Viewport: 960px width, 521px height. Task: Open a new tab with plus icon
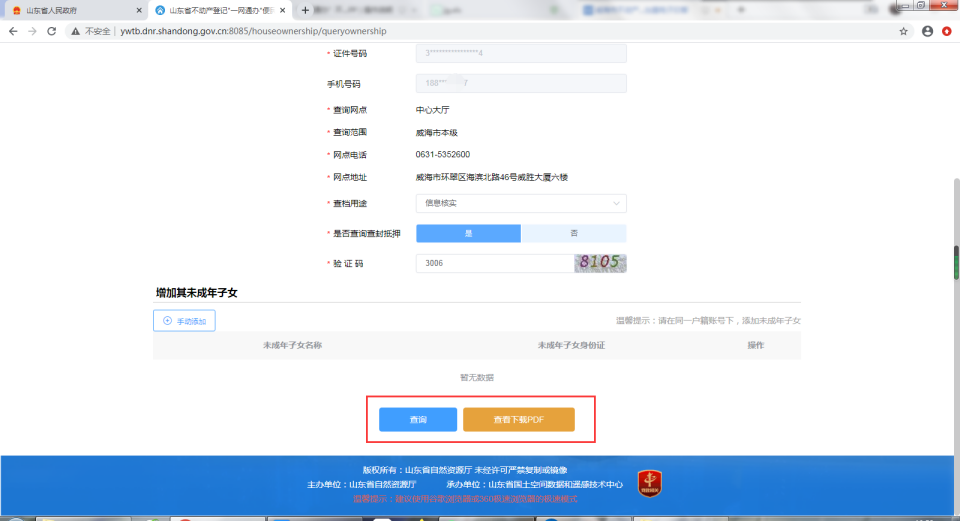305,10
